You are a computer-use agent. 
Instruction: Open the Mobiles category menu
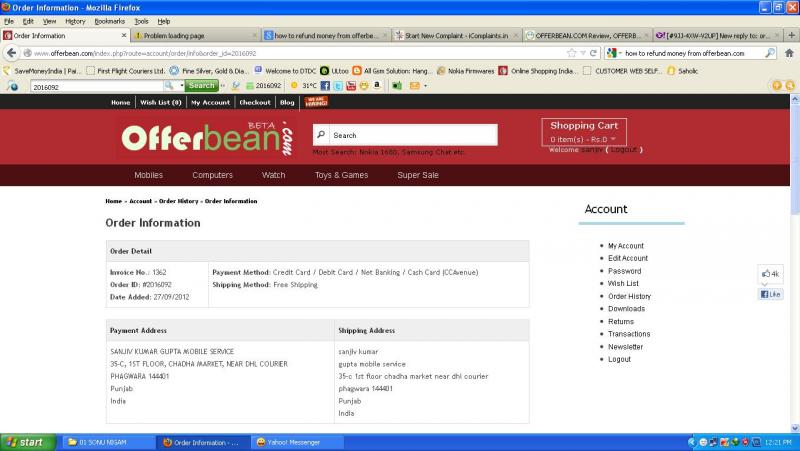[x=148, y=175]
